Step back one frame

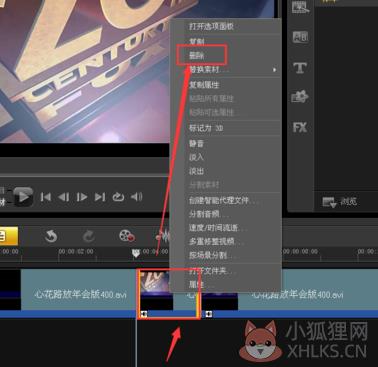click(64, 197)
